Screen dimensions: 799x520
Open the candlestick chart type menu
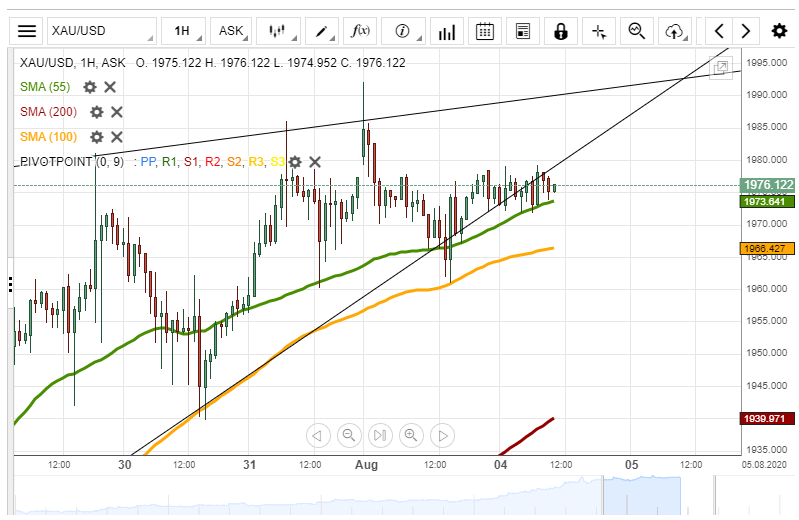[x=278, y=31]
